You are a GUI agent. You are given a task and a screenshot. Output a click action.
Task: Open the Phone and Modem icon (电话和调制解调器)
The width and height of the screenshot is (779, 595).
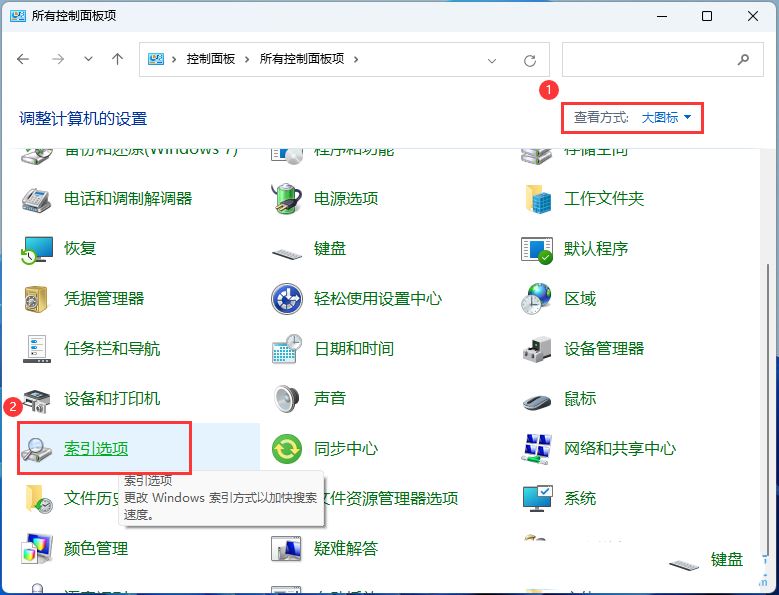point(36,200)
